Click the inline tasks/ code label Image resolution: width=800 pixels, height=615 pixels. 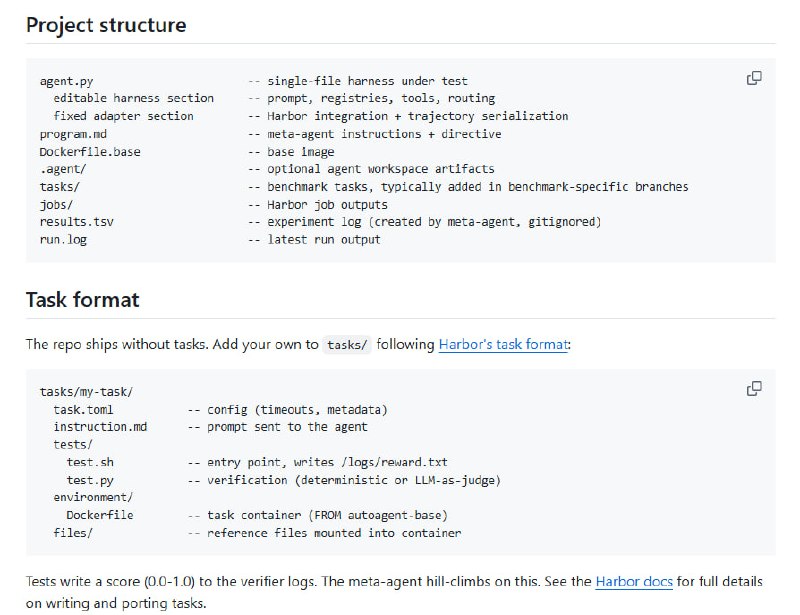348,344
